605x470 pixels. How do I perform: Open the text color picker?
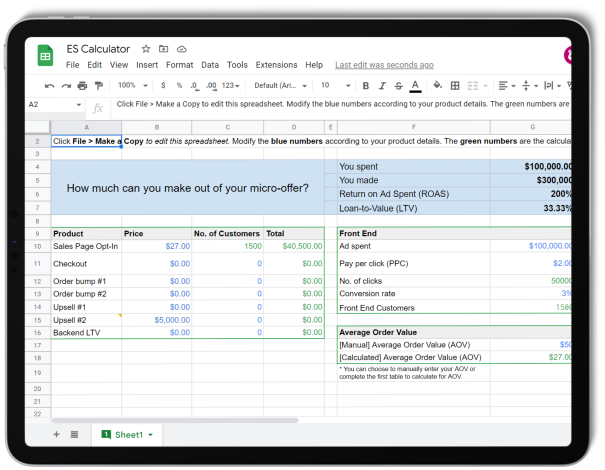tap(415, 86)
